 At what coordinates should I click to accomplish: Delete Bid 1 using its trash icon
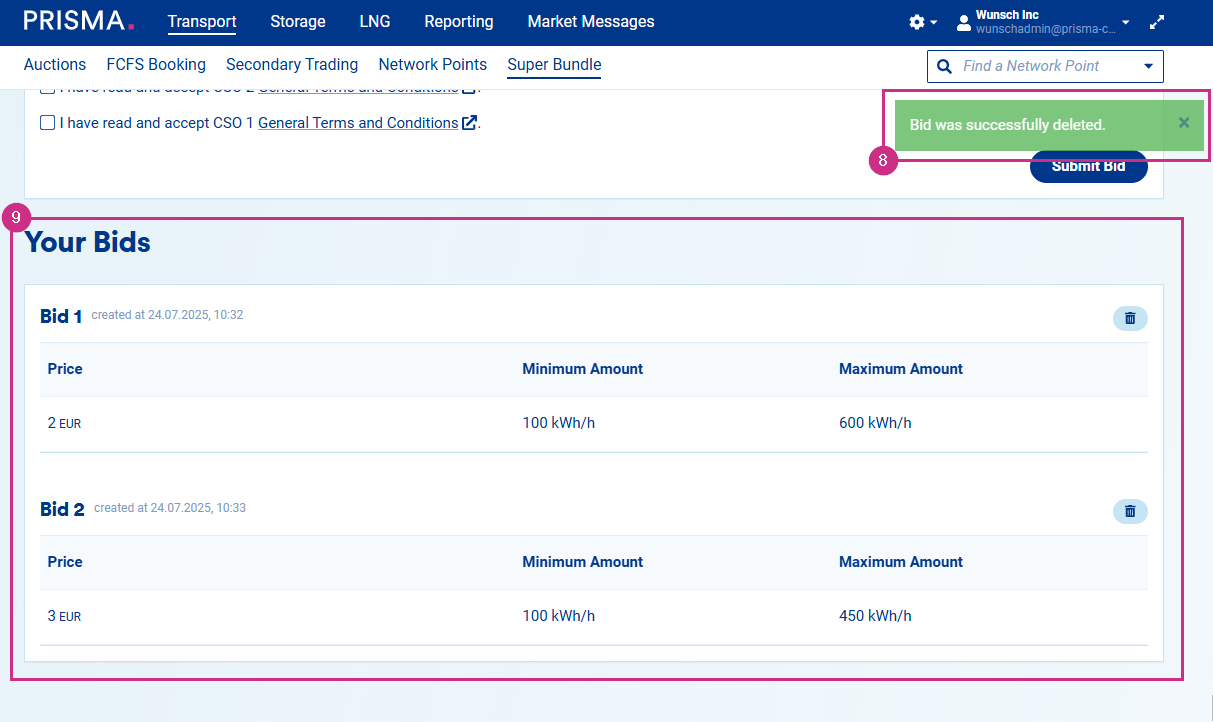click(1130, 318)
